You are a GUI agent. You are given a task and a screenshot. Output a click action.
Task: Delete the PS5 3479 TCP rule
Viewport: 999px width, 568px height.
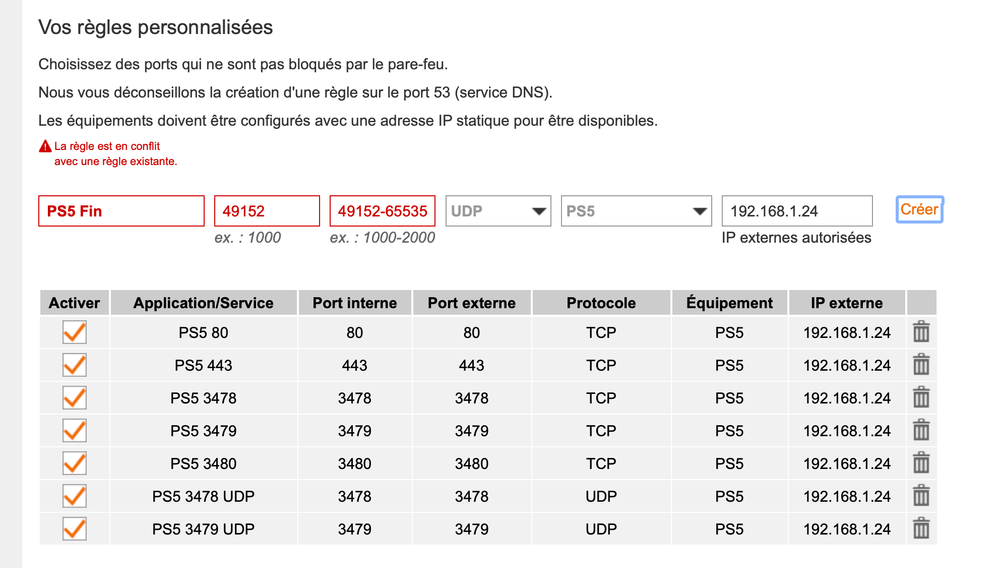[x=921, y=430]
